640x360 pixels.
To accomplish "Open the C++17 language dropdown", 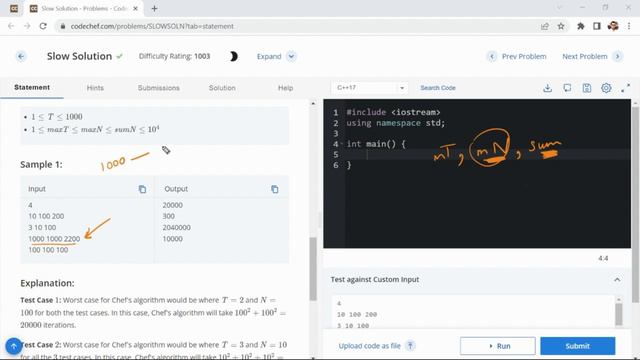I will tap(370, 88).
